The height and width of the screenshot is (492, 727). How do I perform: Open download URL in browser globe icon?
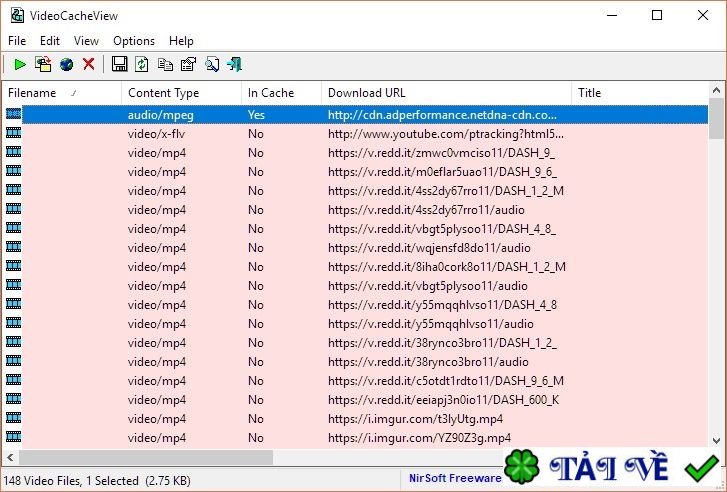pyautogui.click(x=66, y=64)
